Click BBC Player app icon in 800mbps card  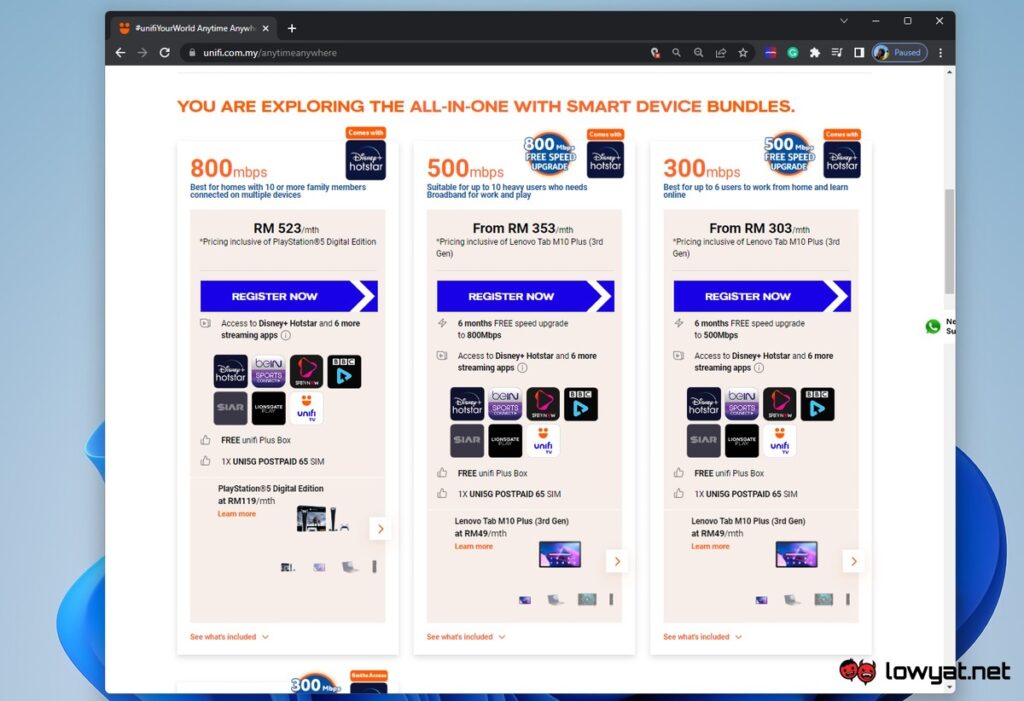(344, 372)
